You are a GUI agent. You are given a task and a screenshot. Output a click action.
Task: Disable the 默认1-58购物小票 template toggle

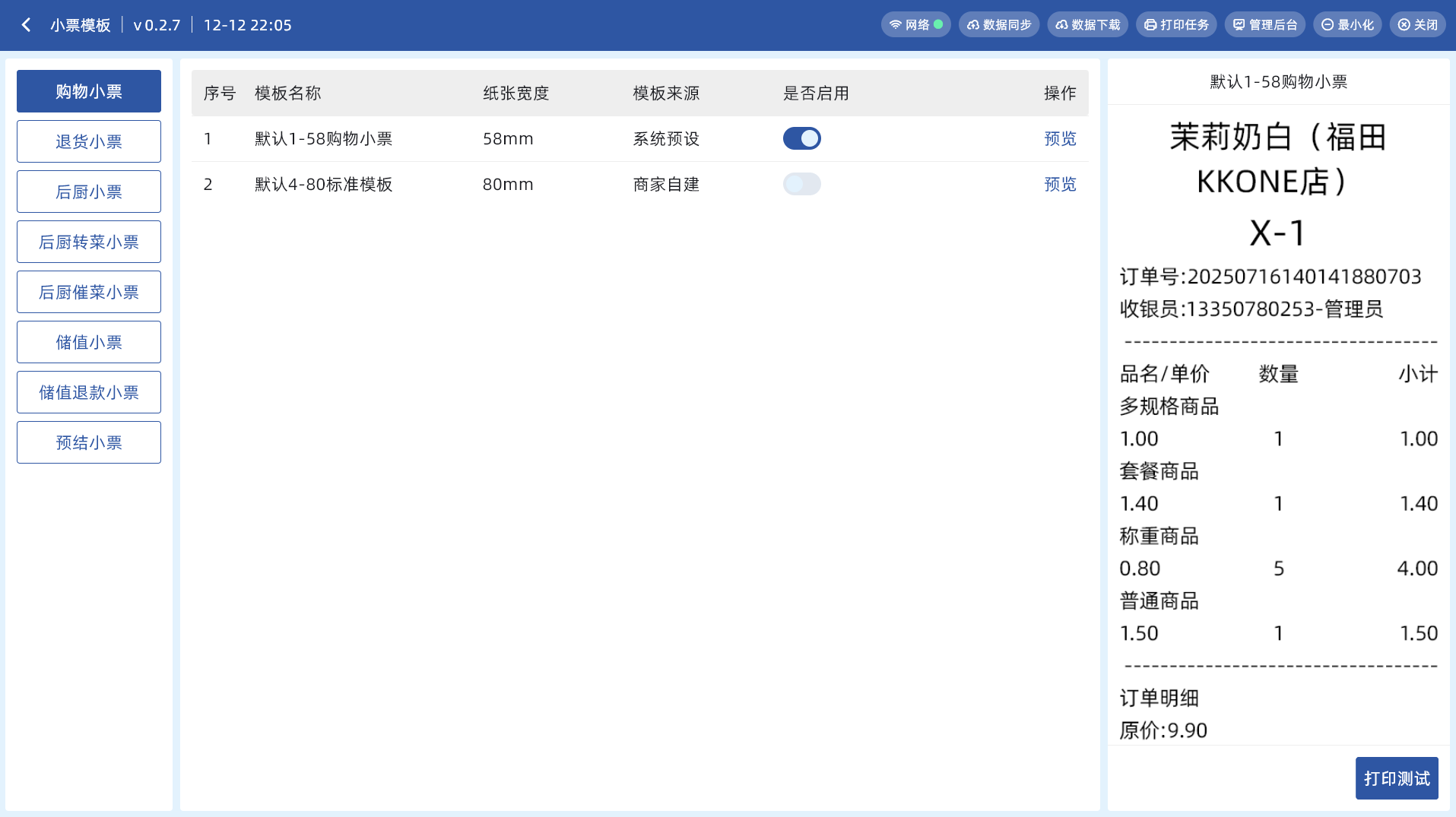pyautogui.click(x=801, y=138)
